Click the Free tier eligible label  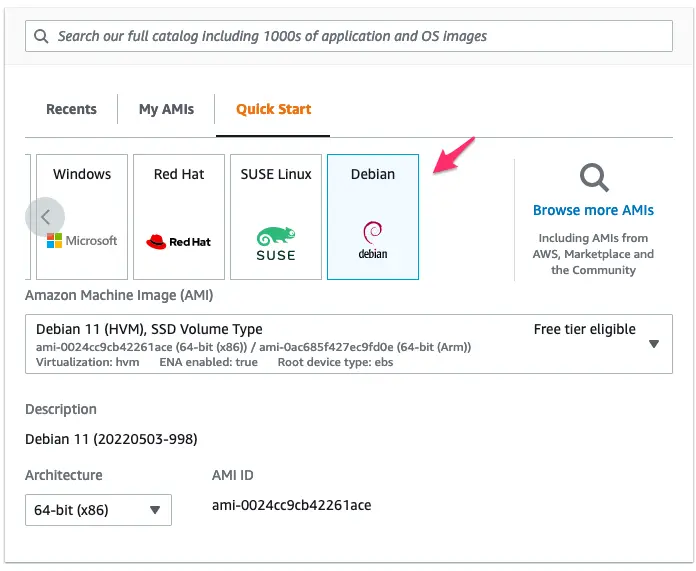(585, 329)
